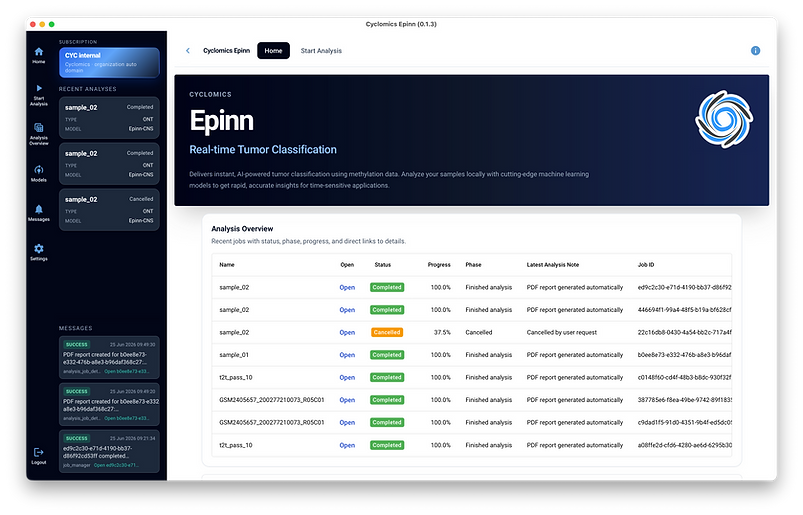Click the Open link in the Cancelled row

[347, 333]
